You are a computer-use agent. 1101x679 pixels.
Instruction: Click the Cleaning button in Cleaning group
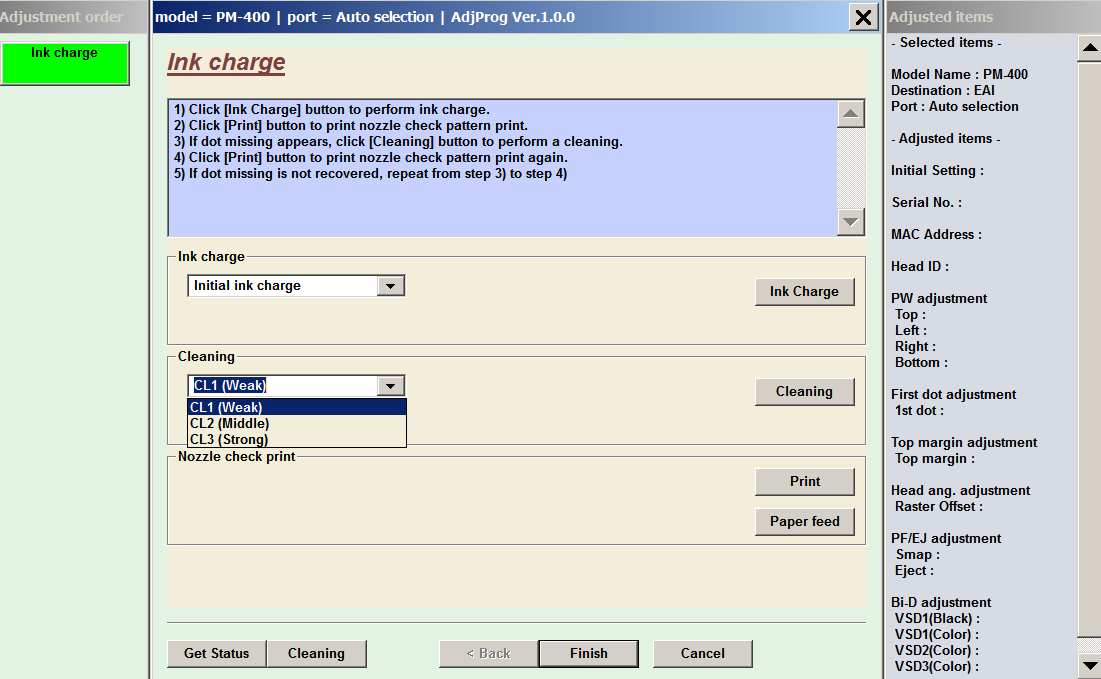[805, 392]
